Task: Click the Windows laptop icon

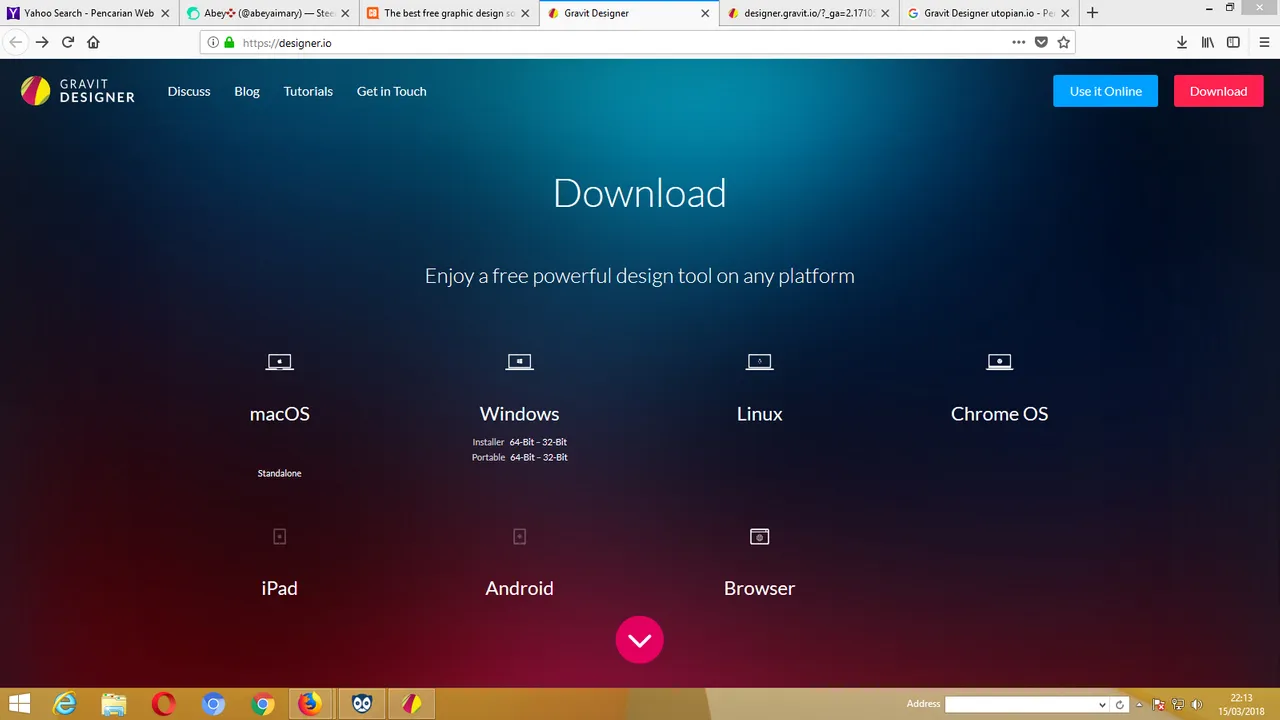Action: point(519,362)
